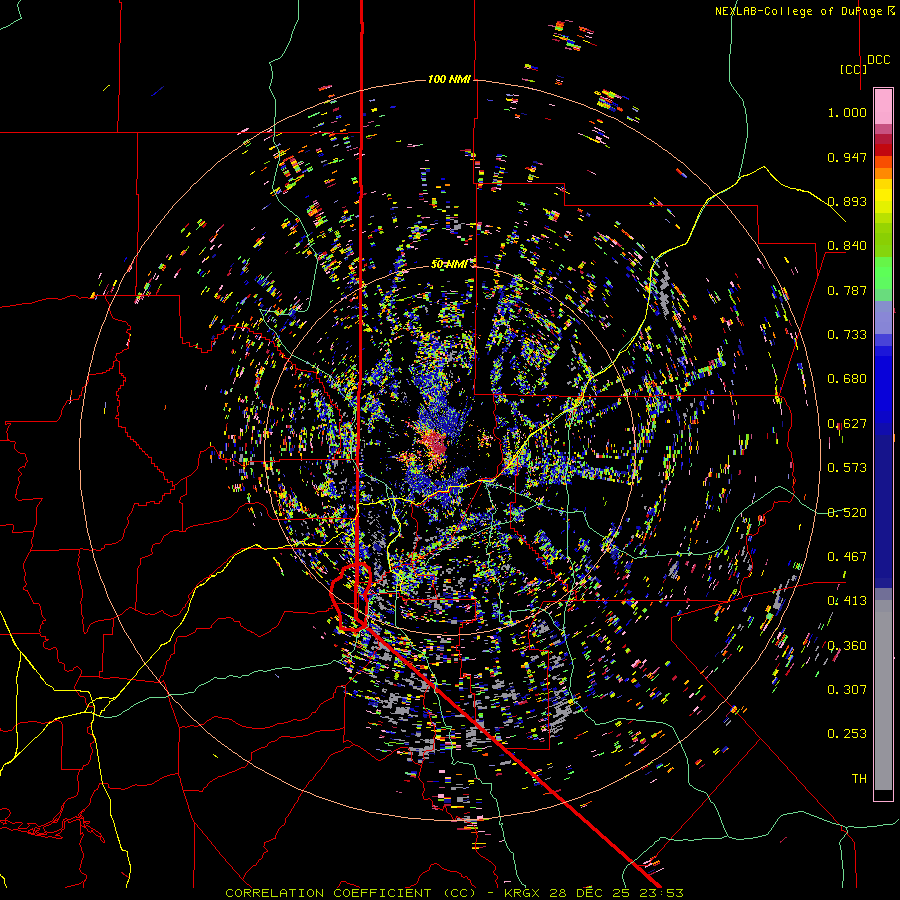
Task: Click the bright green segment of the color bar
Action: click(x=883, y=273)
